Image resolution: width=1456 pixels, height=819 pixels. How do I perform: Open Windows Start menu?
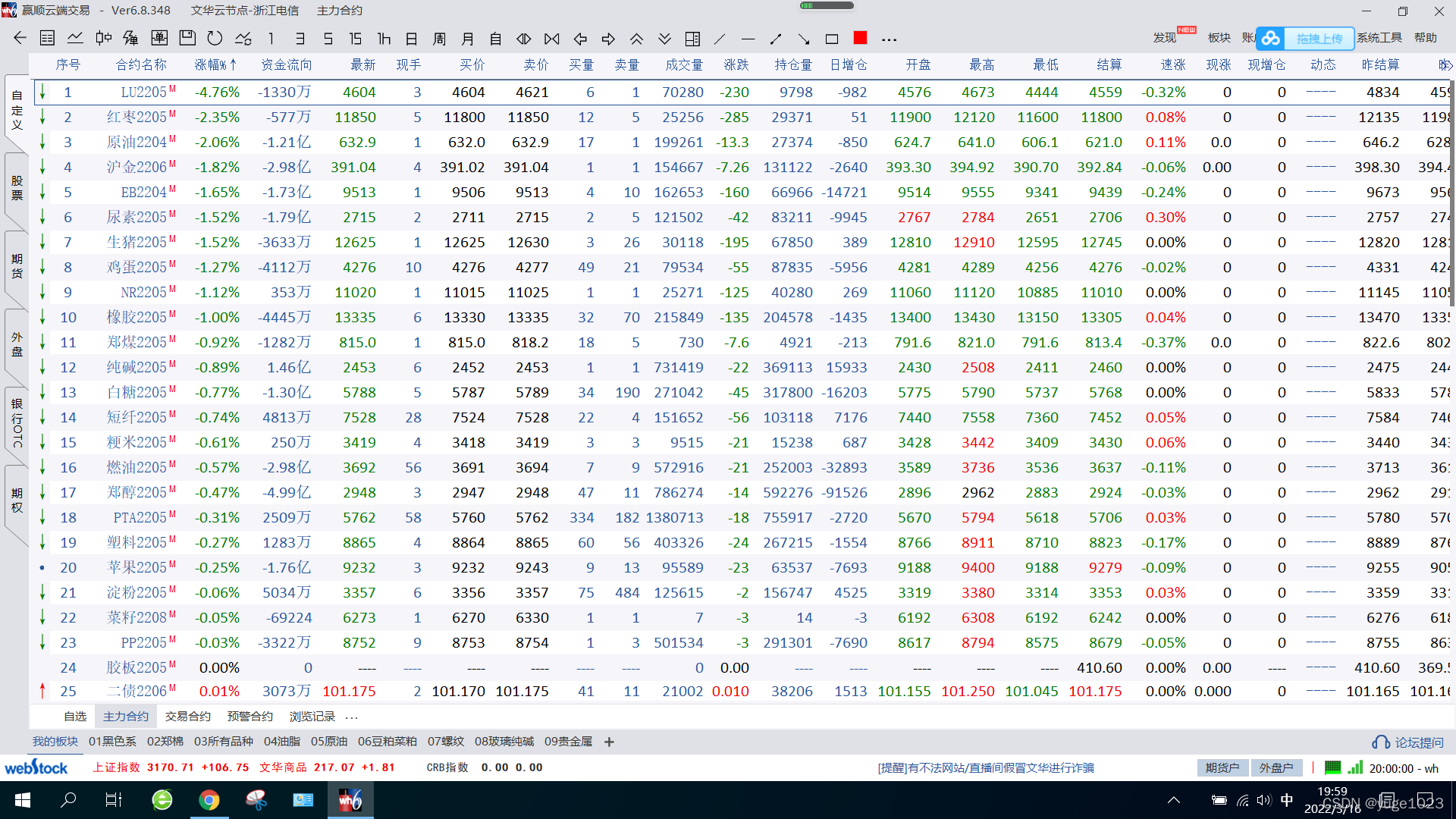pyautogui.click(x=22, y=800)
